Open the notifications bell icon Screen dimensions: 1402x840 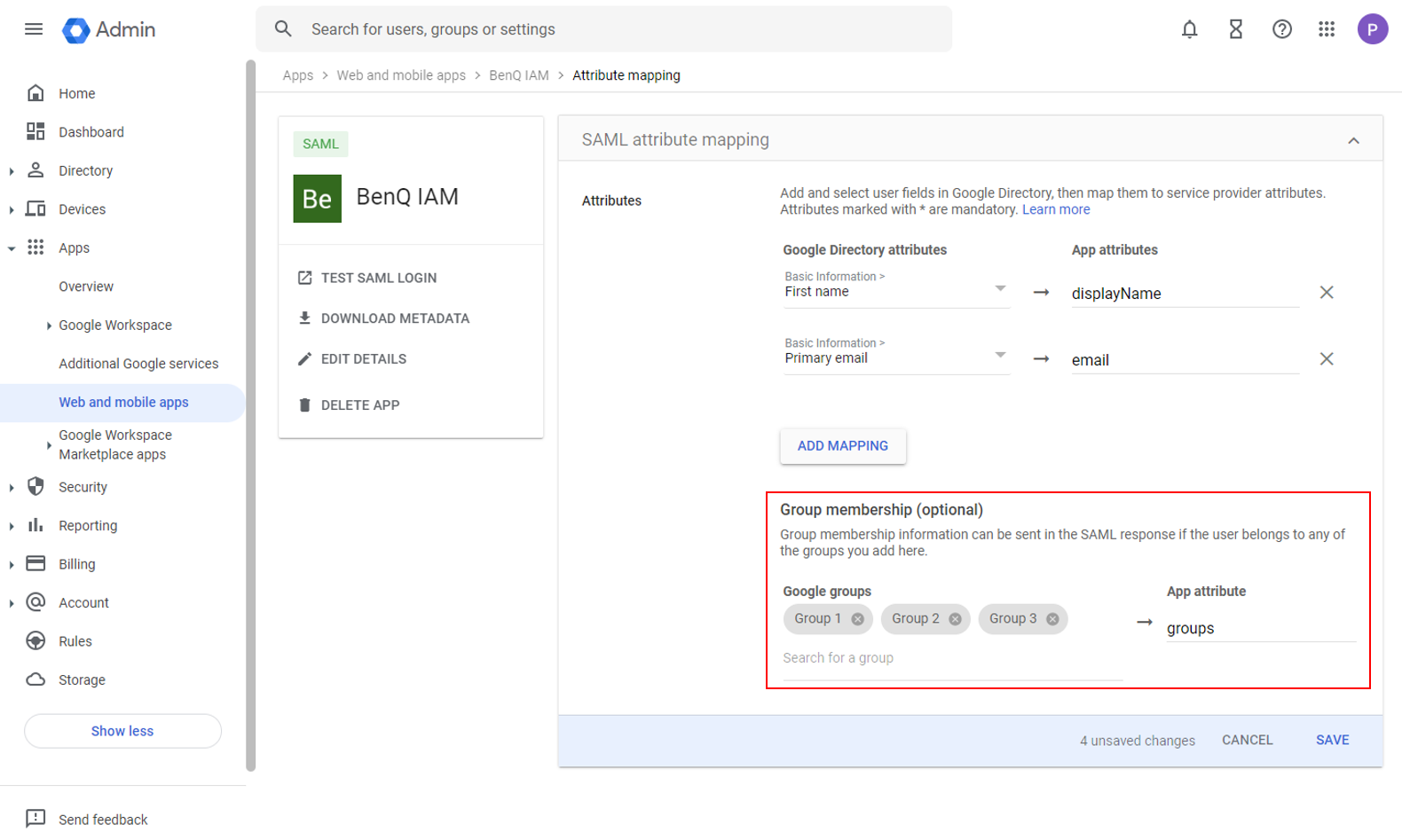[x=1189, y=29]
